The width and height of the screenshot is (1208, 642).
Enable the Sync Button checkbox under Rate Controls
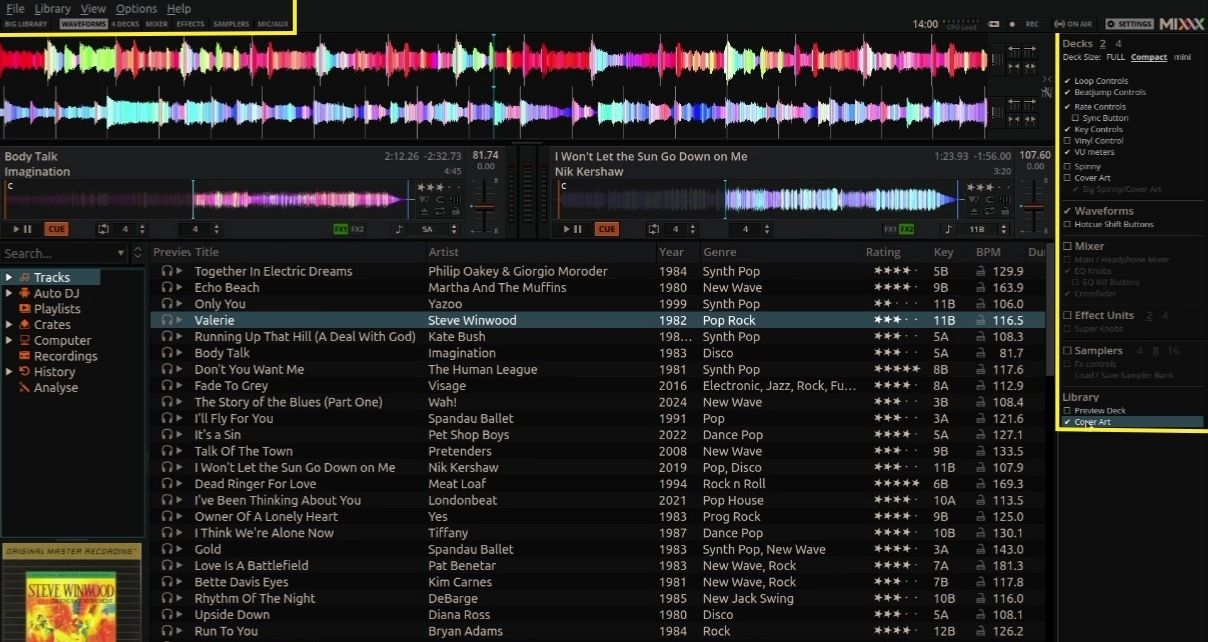[1078, 117]
